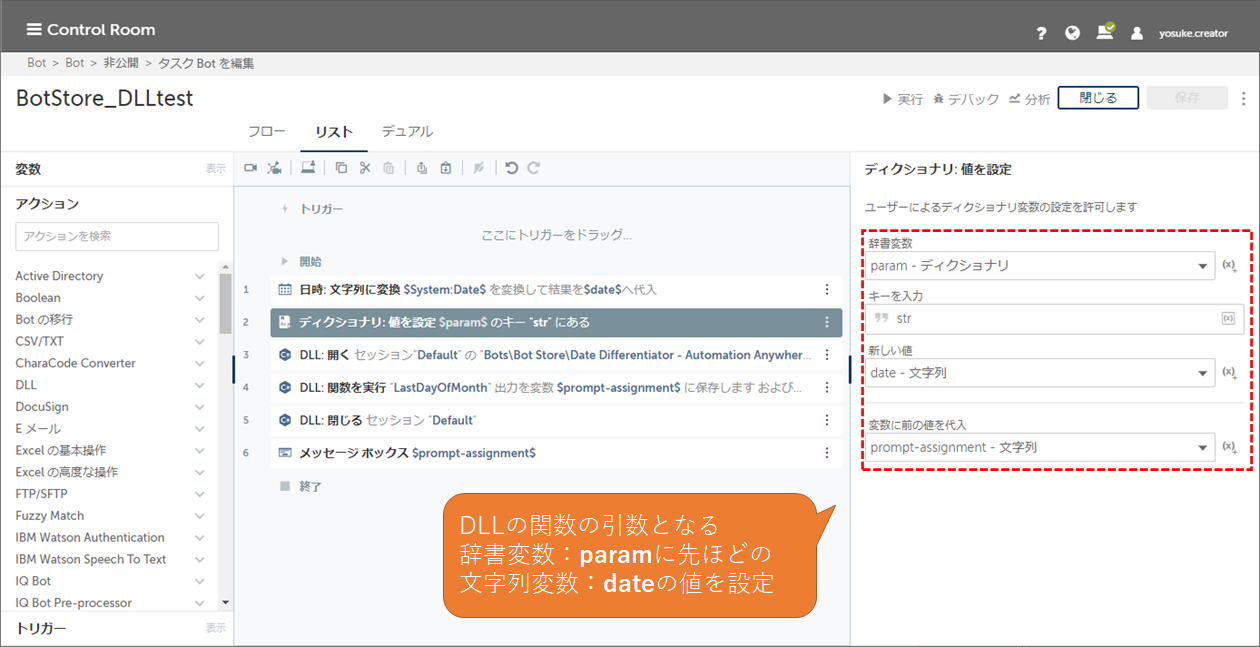Expand the Active Directory action group
The image size is (1260, 647).
click(200, 276)
